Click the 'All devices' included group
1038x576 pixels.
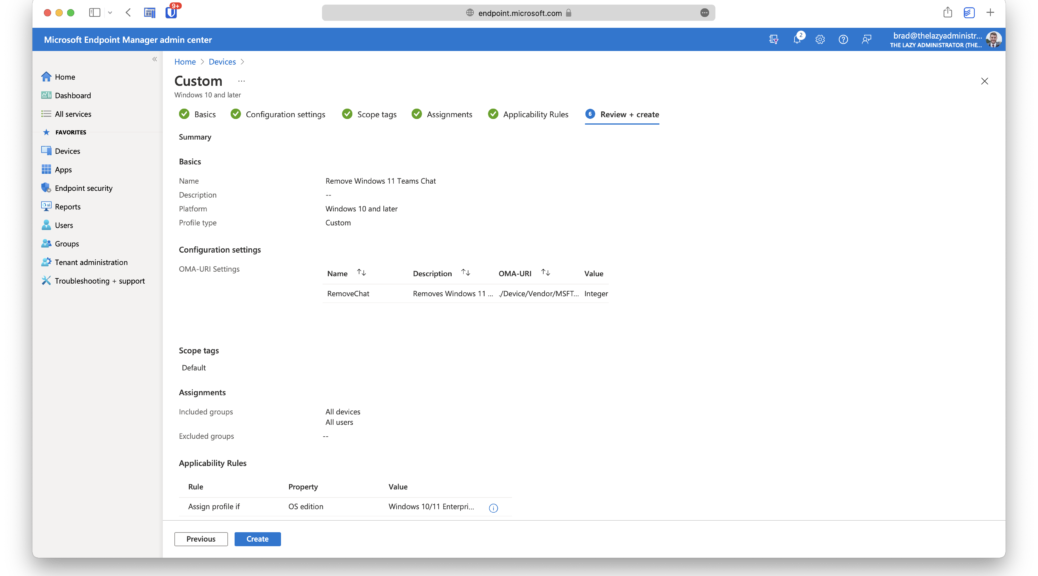[x=343, y=412]
